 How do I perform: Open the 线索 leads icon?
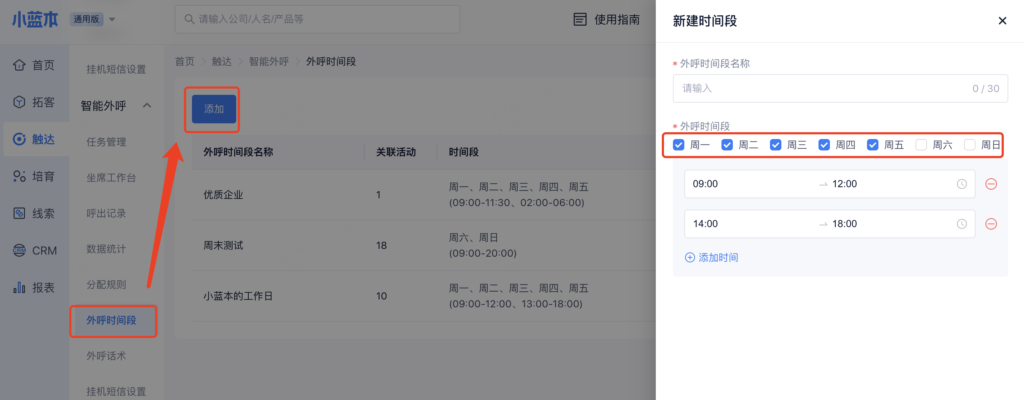pyautogui.click(x=19, y=213)
